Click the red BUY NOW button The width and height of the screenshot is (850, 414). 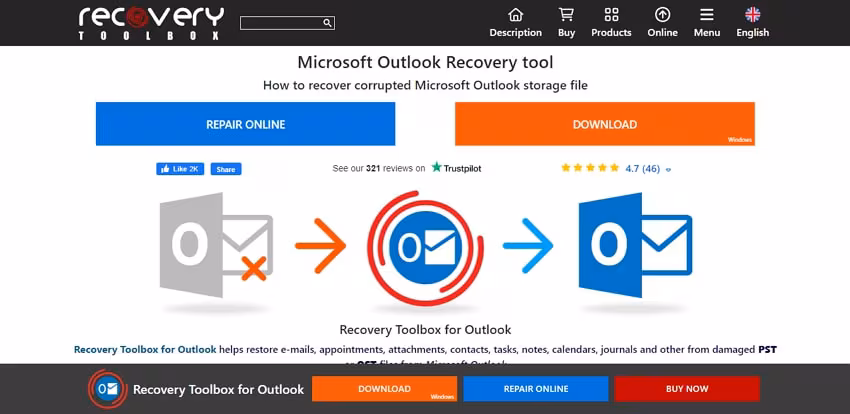tap(687, 389)
